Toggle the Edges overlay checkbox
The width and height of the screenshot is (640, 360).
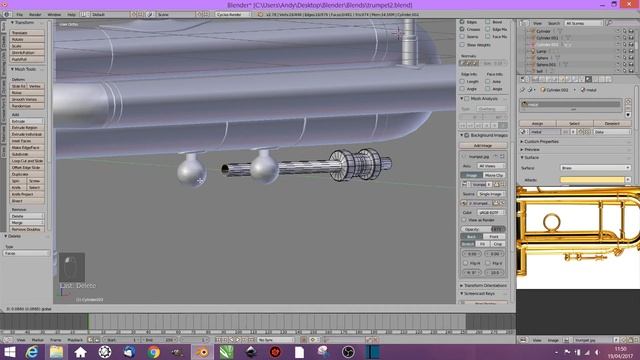[462, 22]
